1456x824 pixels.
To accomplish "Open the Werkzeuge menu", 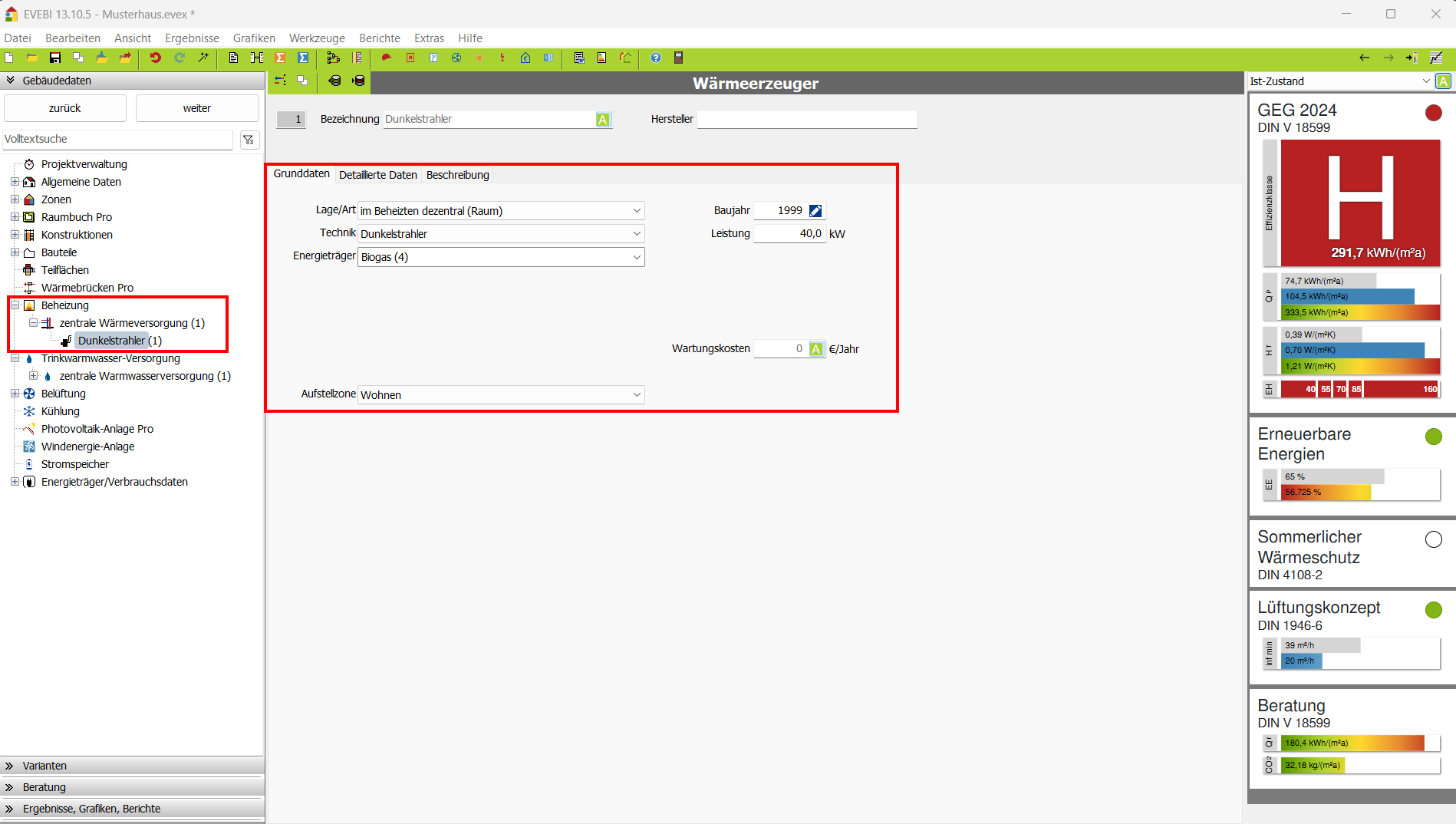I will pos(317,38).
